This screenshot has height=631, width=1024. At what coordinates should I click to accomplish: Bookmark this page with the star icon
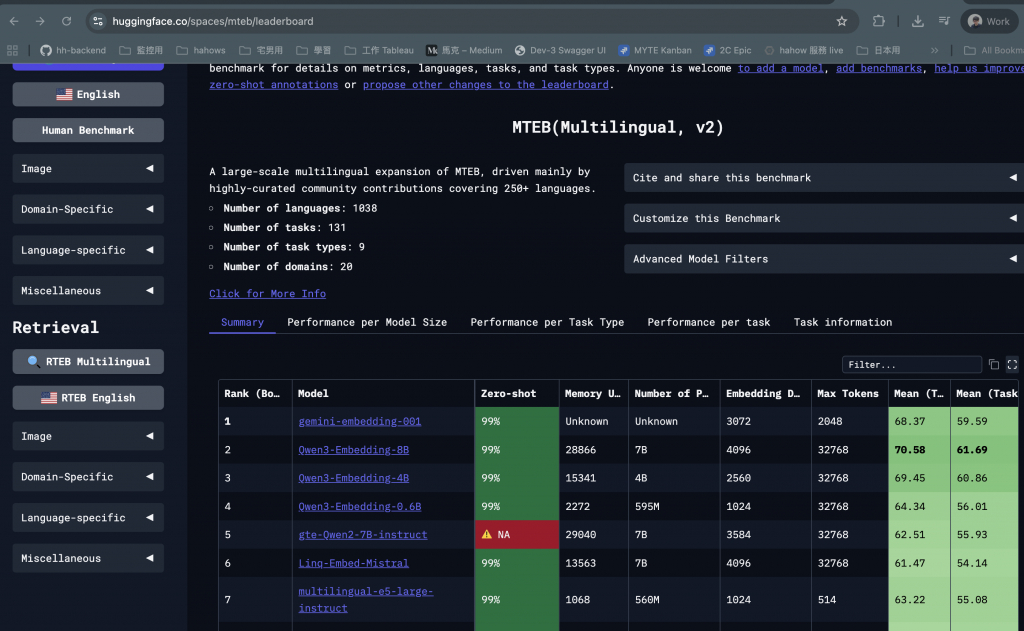(842, 21)
